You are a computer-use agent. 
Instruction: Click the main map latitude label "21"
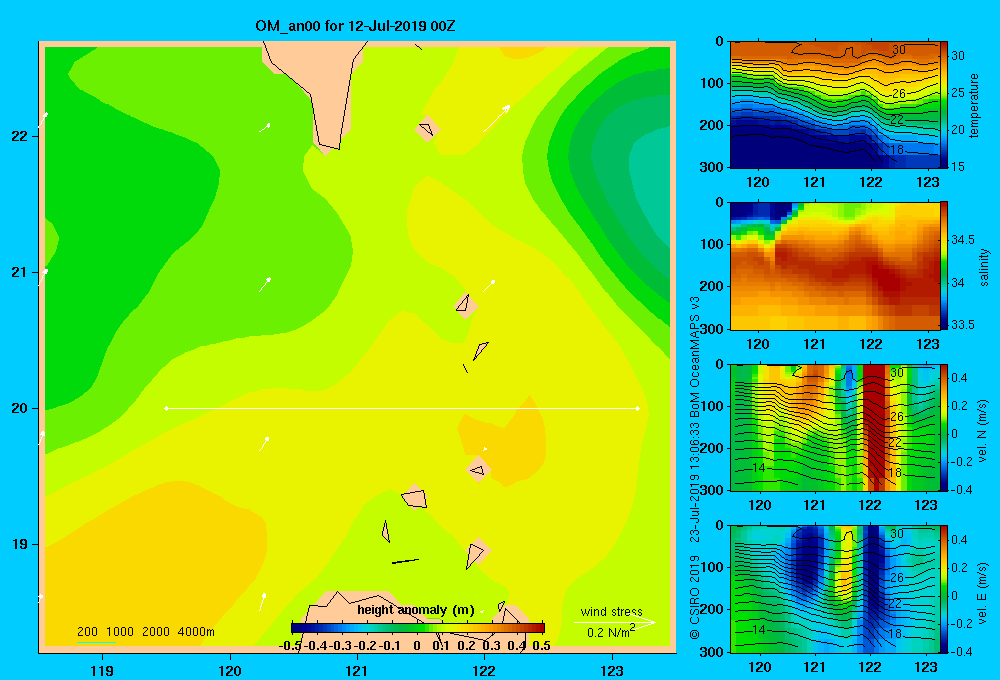pyautogui.click(x=20, y=272)
